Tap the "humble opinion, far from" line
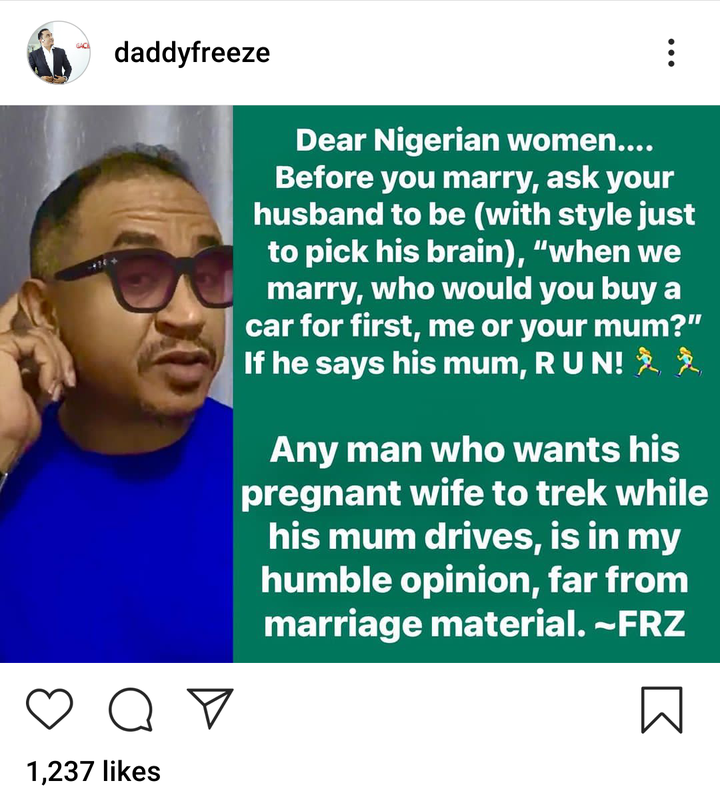The height and width of the screenshot is (793, 720). pos(474,580)
